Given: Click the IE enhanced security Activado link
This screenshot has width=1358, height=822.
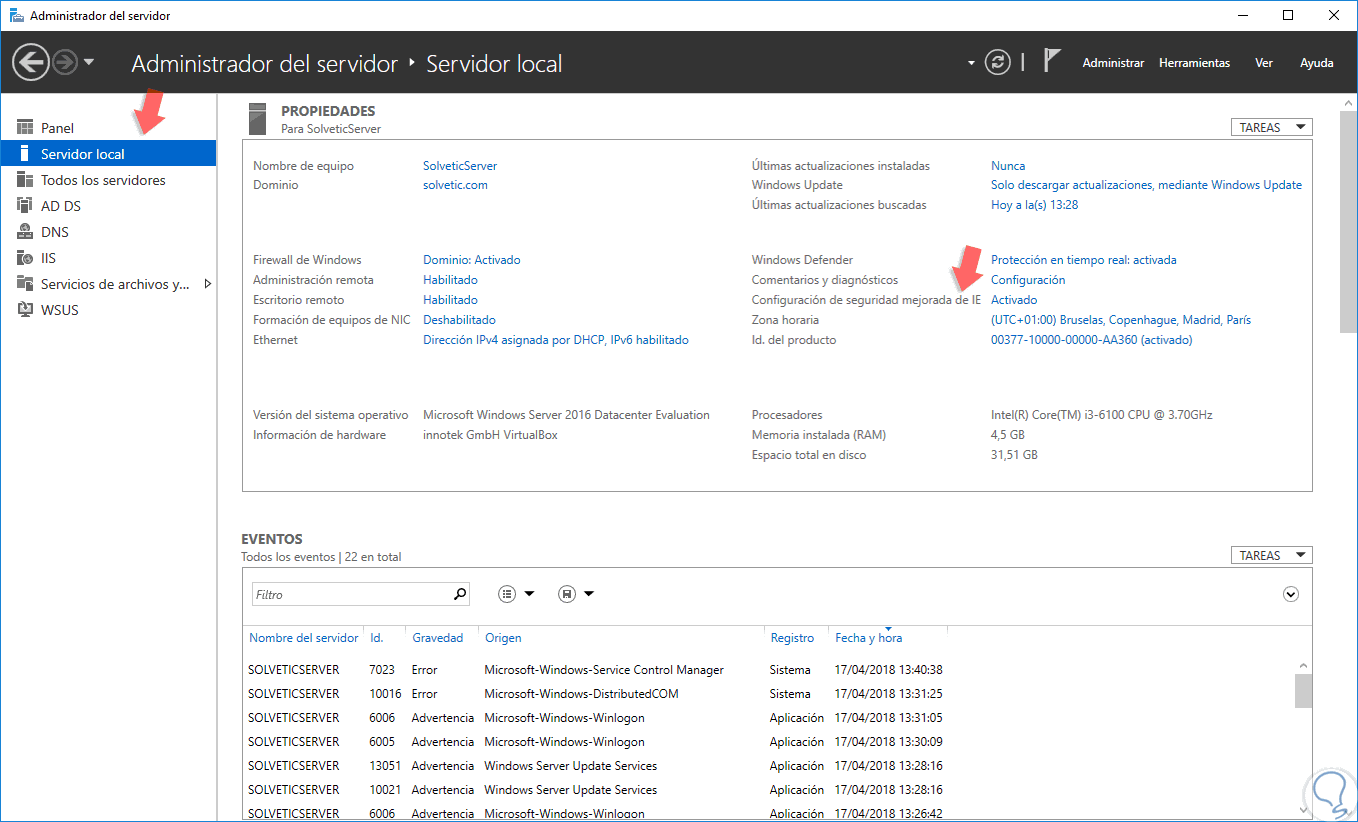Looking at the screenshot, I should (1014, 300).
